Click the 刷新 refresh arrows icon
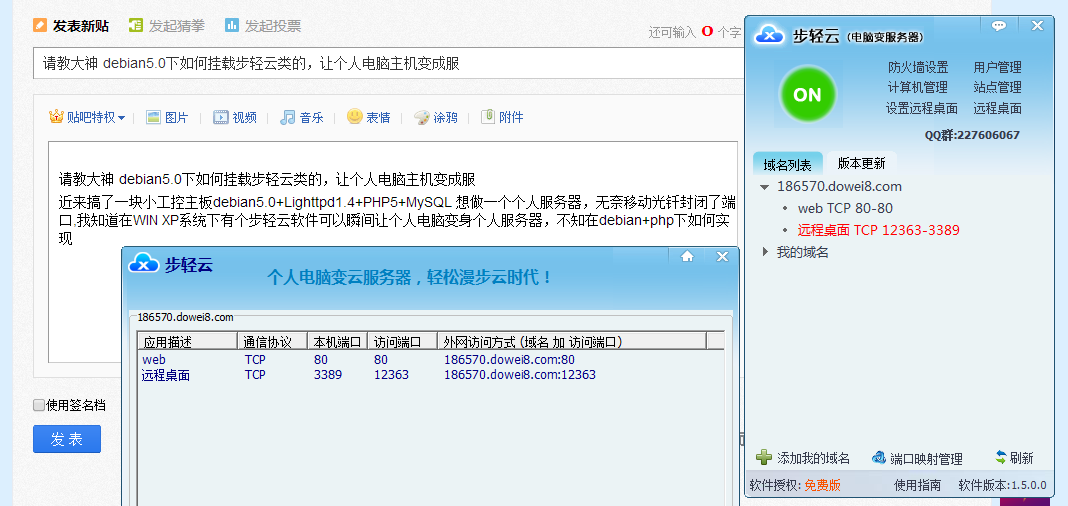 click(x=1001, y=458)
